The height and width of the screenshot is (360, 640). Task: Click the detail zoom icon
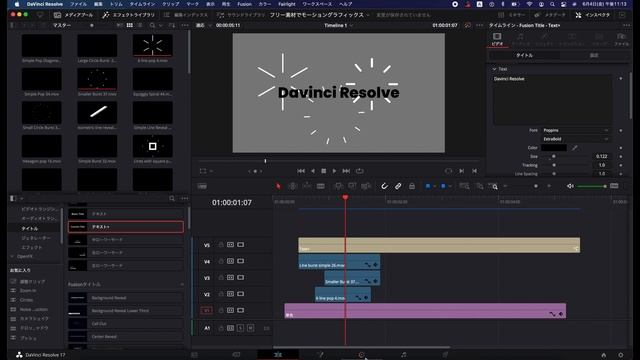click(480, 186)
